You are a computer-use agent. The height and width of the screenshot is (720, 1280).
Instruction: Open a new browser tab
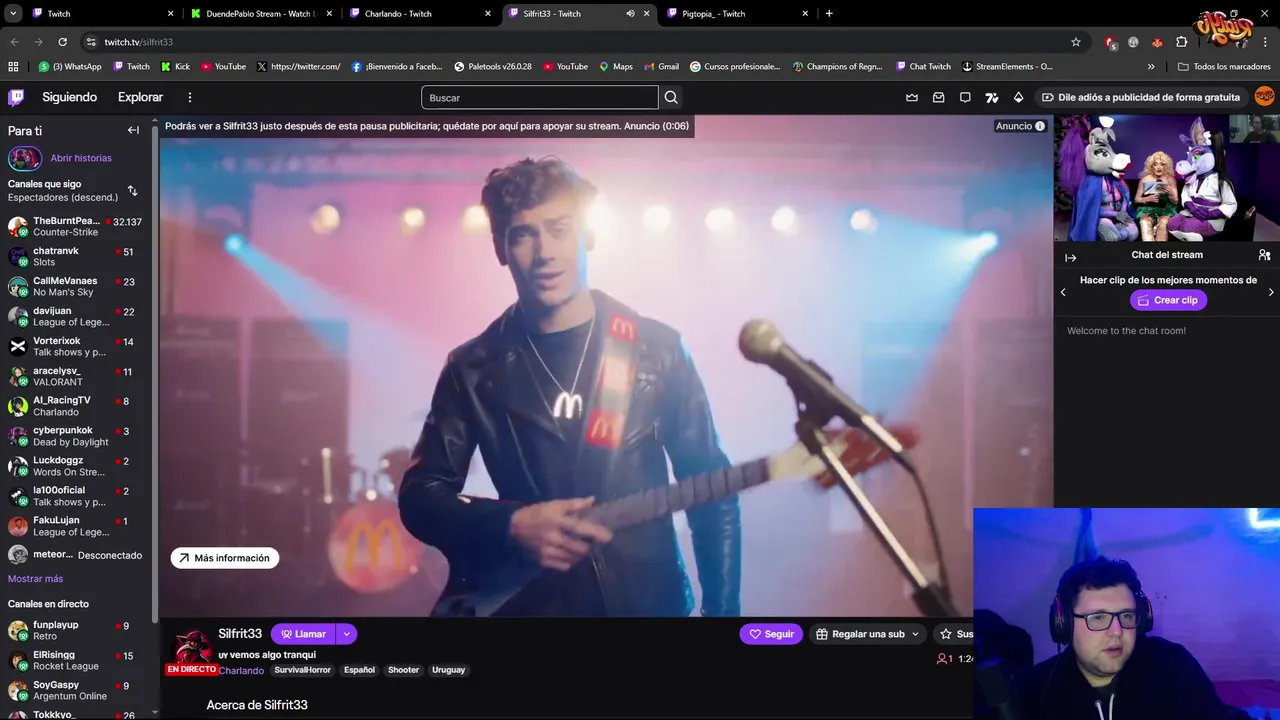tap(829, 14)
